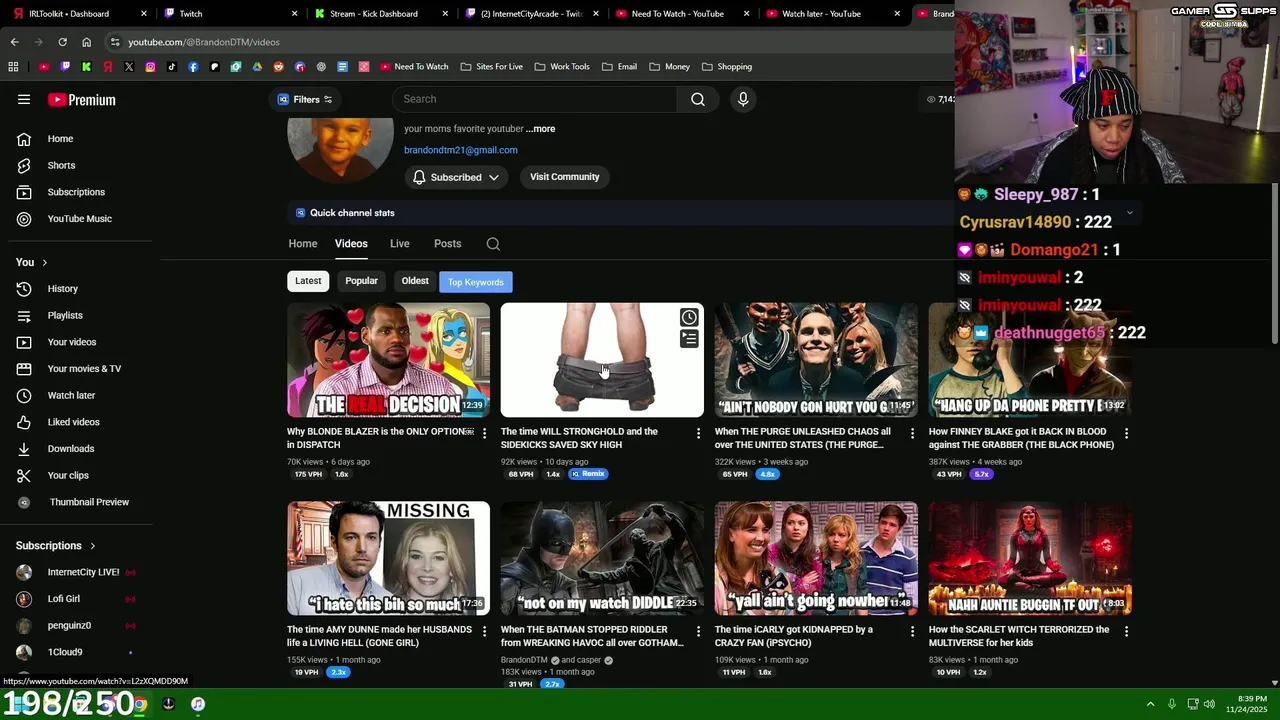Click the taskbar volume speaker icon

(x=1209, y=704)
